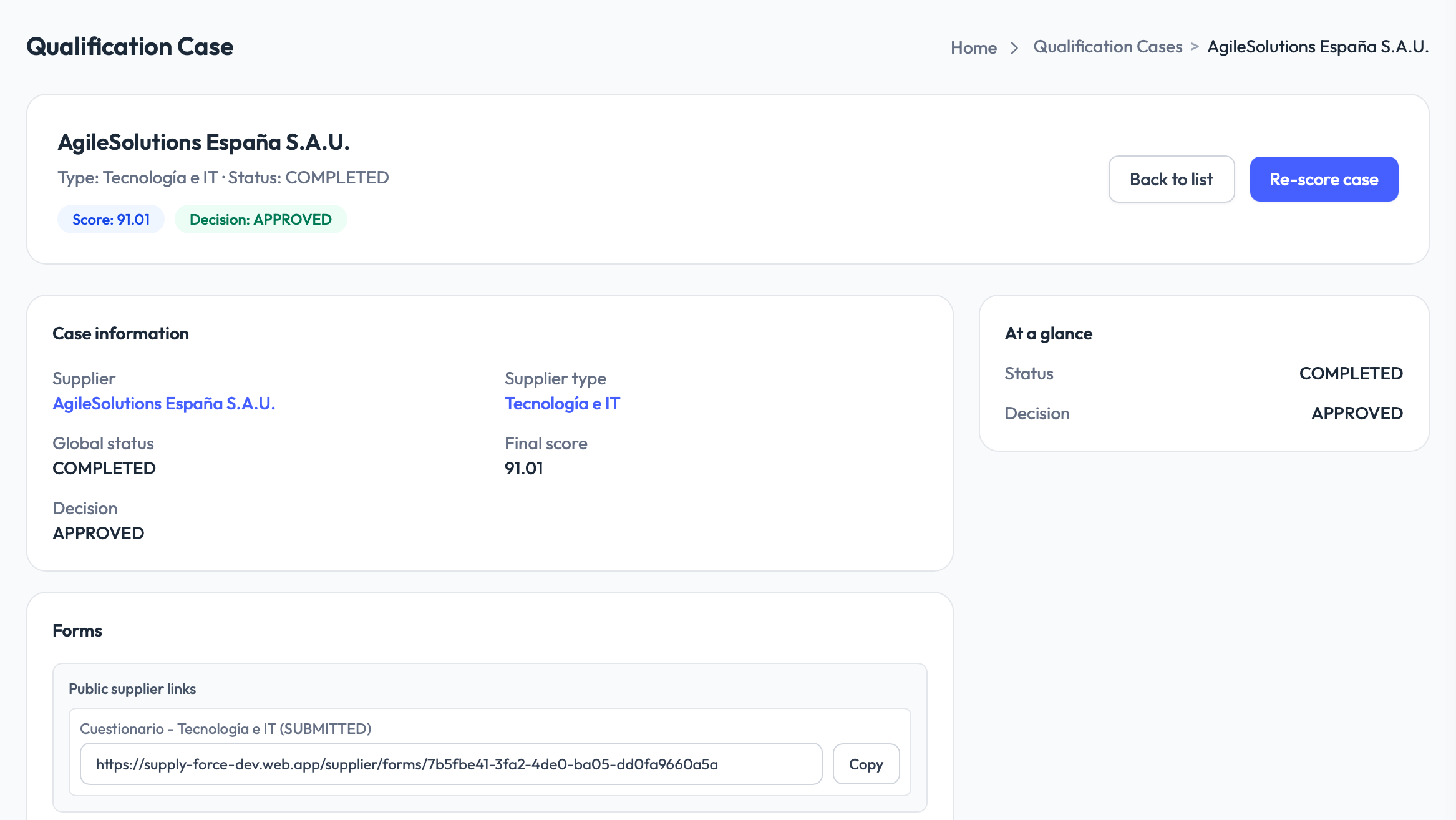This screenshot has height=820, width=1456.
Task: Select the Final score value 91.01
Action: point(523,468)
